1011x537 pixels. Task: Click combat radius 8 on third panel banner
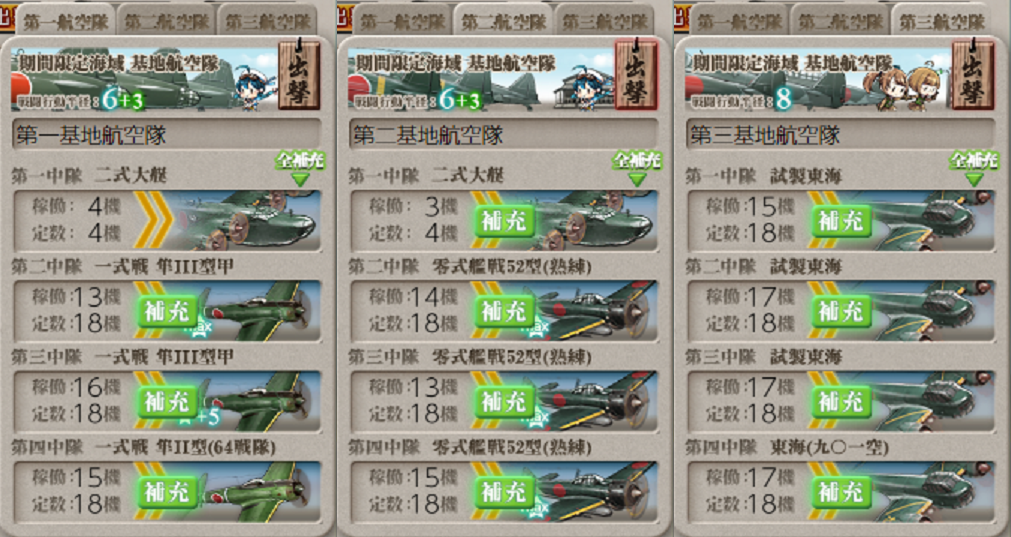783,99
